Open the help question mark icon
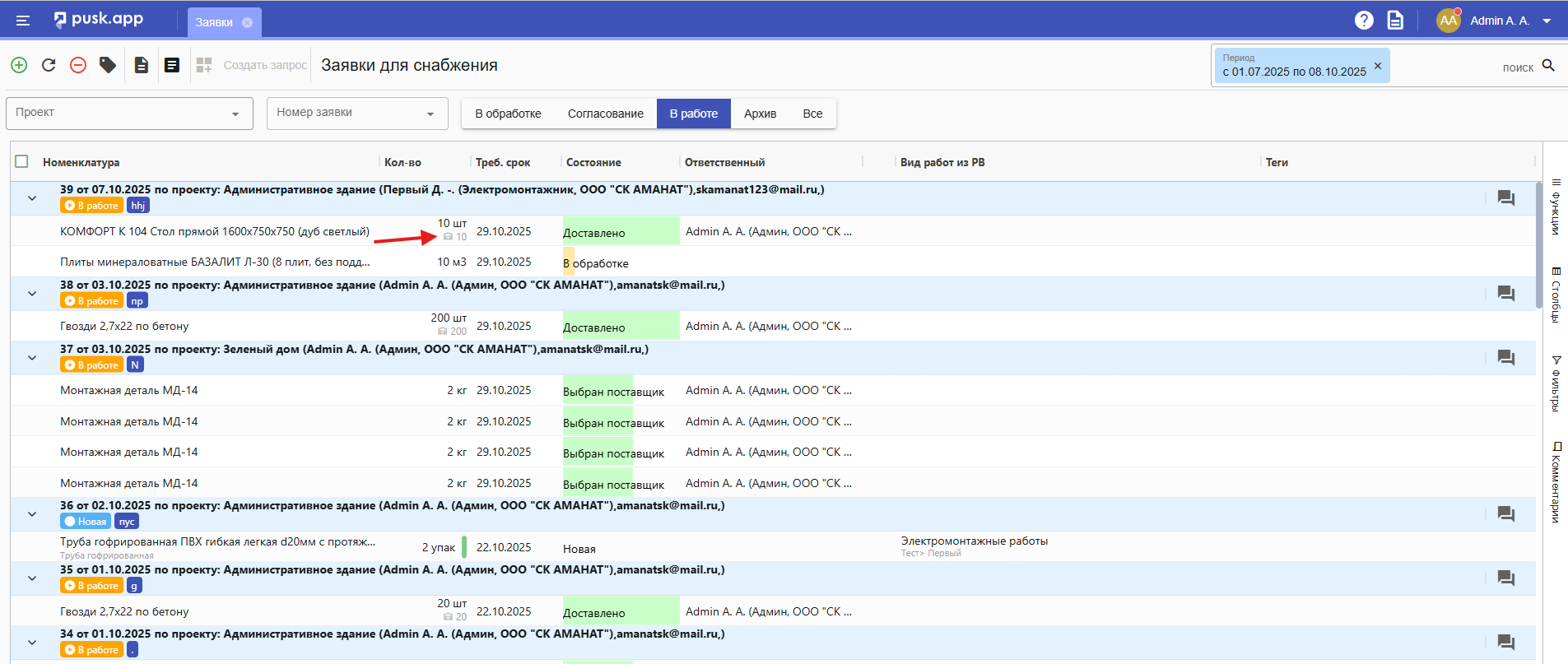The width and height of the screenshot is (1568, 664). click(1364, 21)
